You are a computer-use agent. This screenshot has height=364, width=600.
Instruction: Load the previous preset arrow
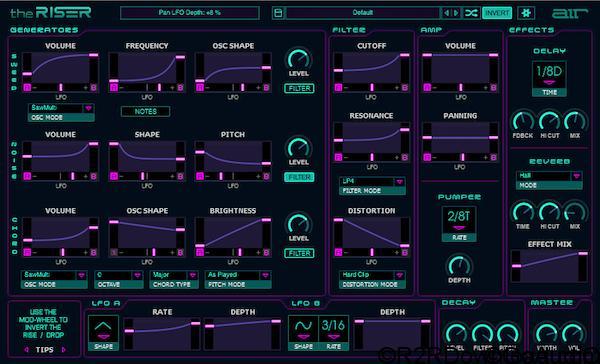point(446,13)
